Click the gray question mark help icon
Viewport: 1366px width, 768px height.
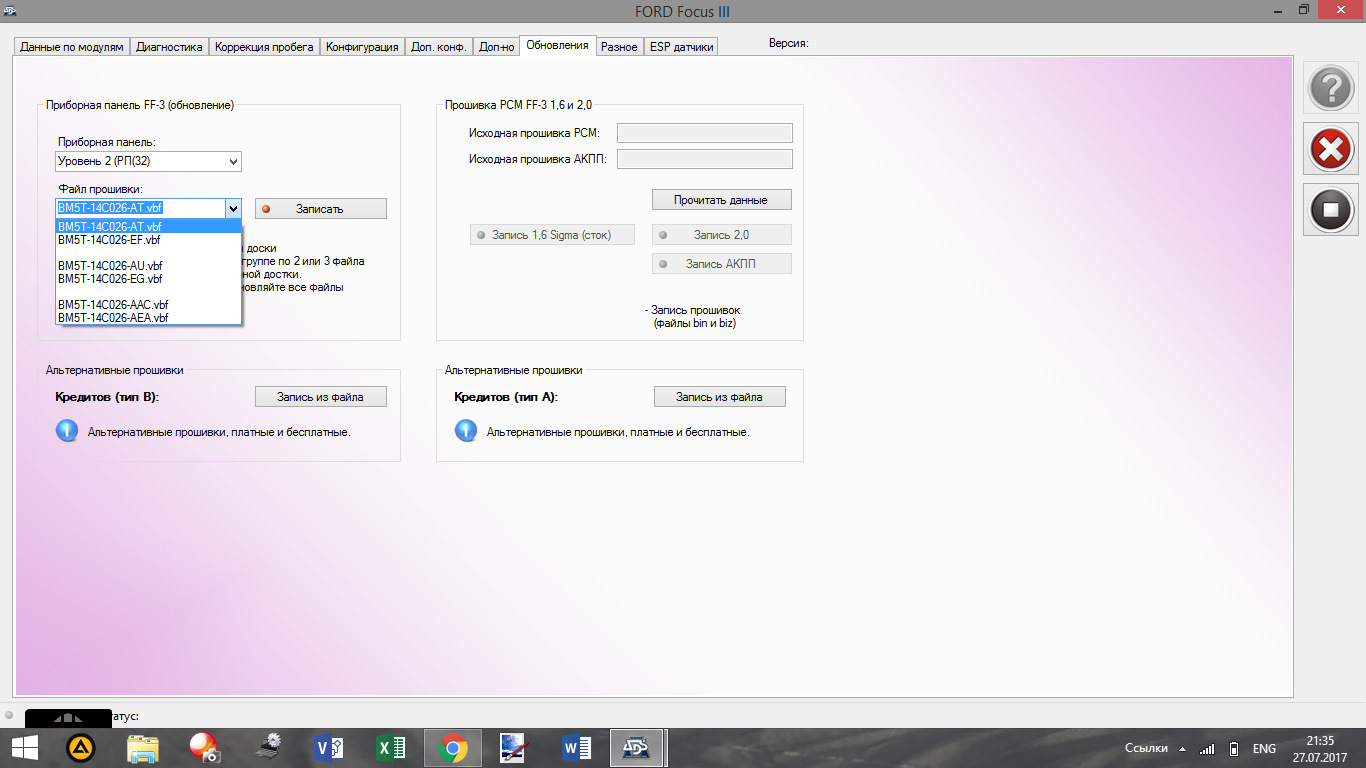(x=1330, y=89)
